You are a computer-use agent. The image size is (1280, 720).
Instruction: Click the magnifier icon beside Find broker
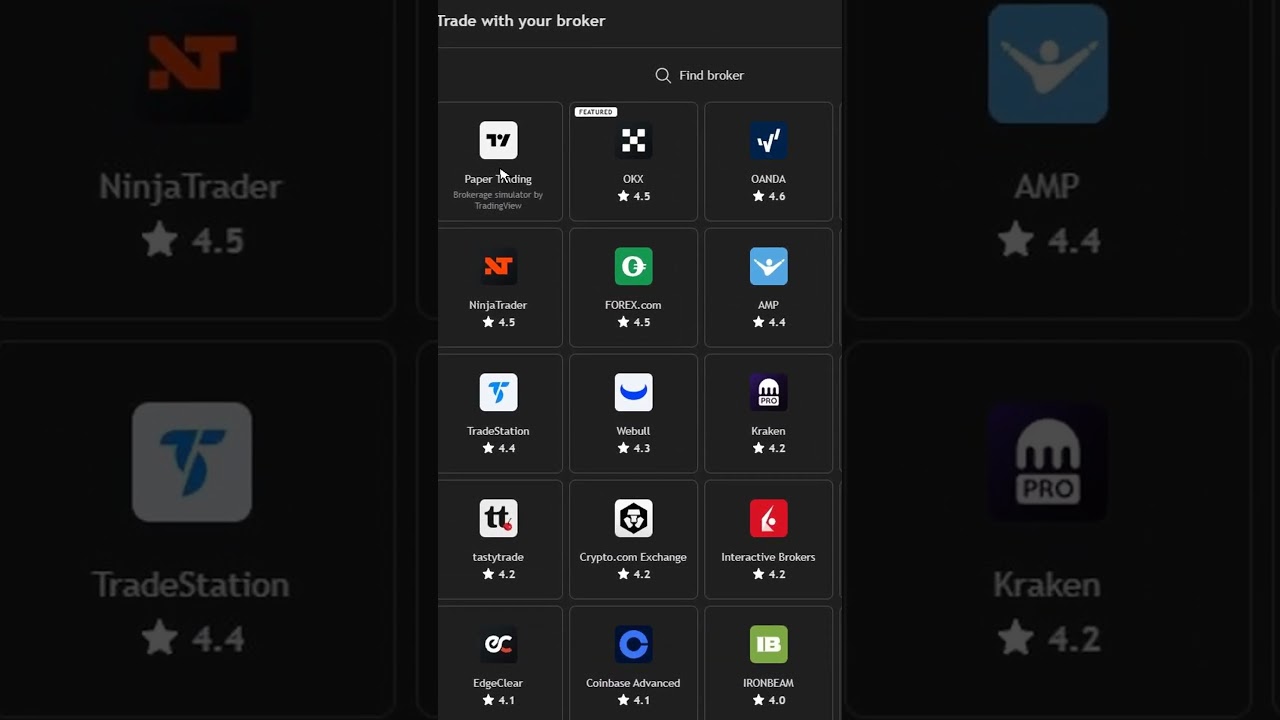(x=663, y=75)
